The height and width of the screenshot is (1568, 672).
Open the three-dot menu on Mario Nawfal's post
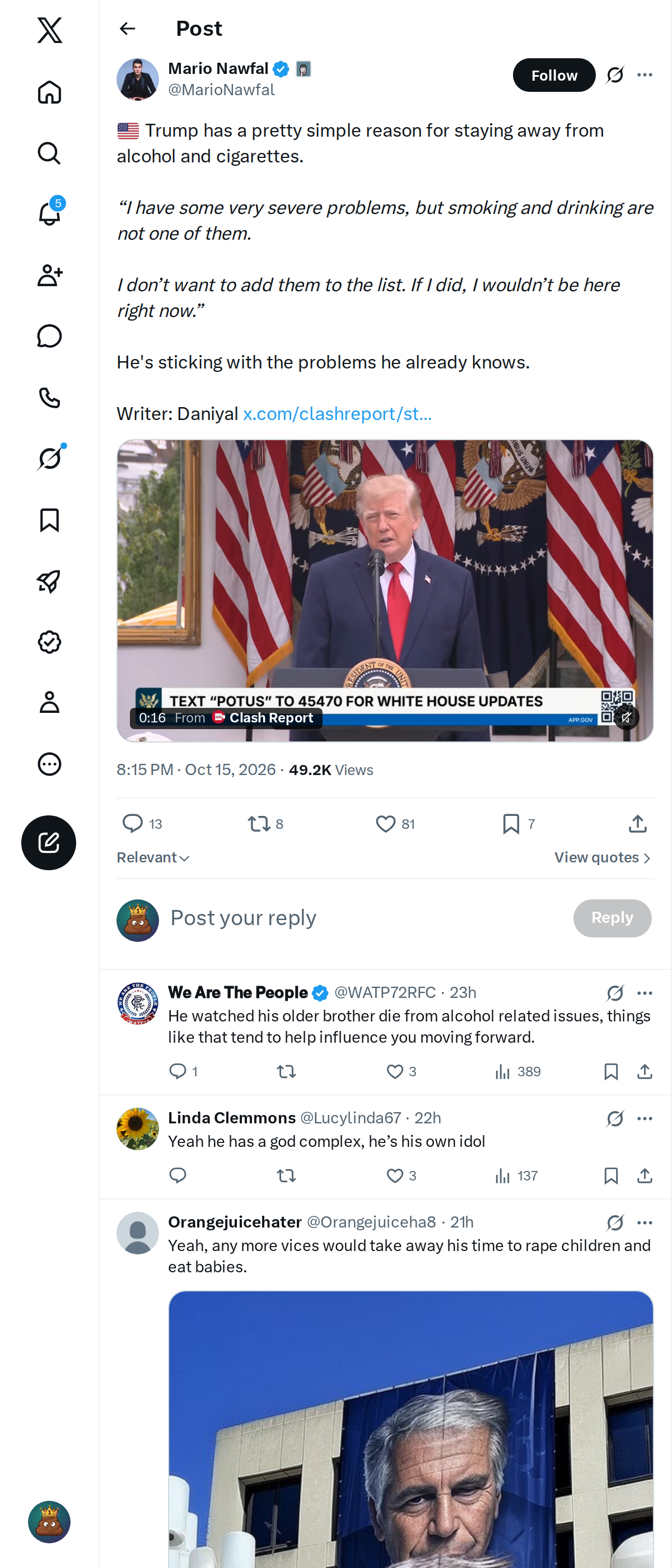(645, 75)
